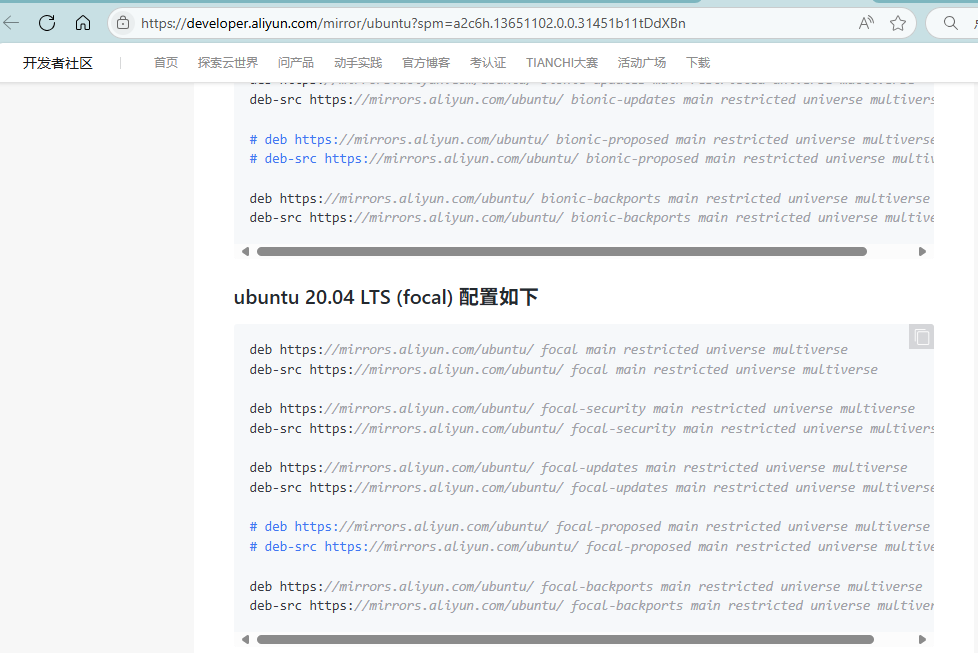
Task: Open 动手实践 navigation item
Action: tap(358, 63)
